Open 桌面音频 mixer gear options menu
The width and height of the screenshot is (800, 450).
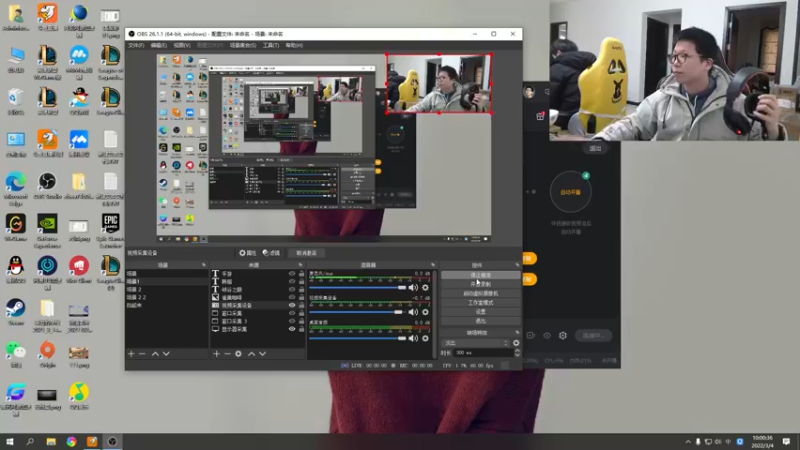(425, 338)
